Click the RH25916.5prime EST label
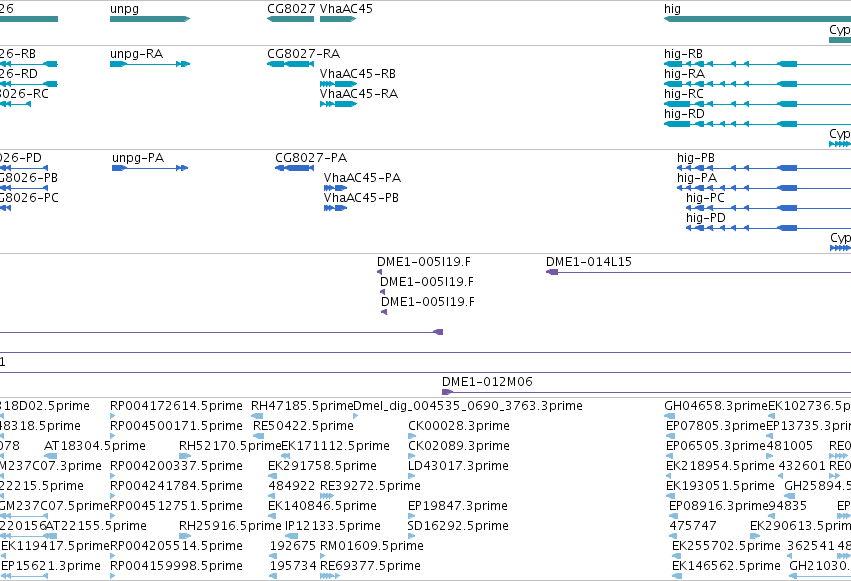The width and height of the screenshot is (851, 581). pos(230,526)
